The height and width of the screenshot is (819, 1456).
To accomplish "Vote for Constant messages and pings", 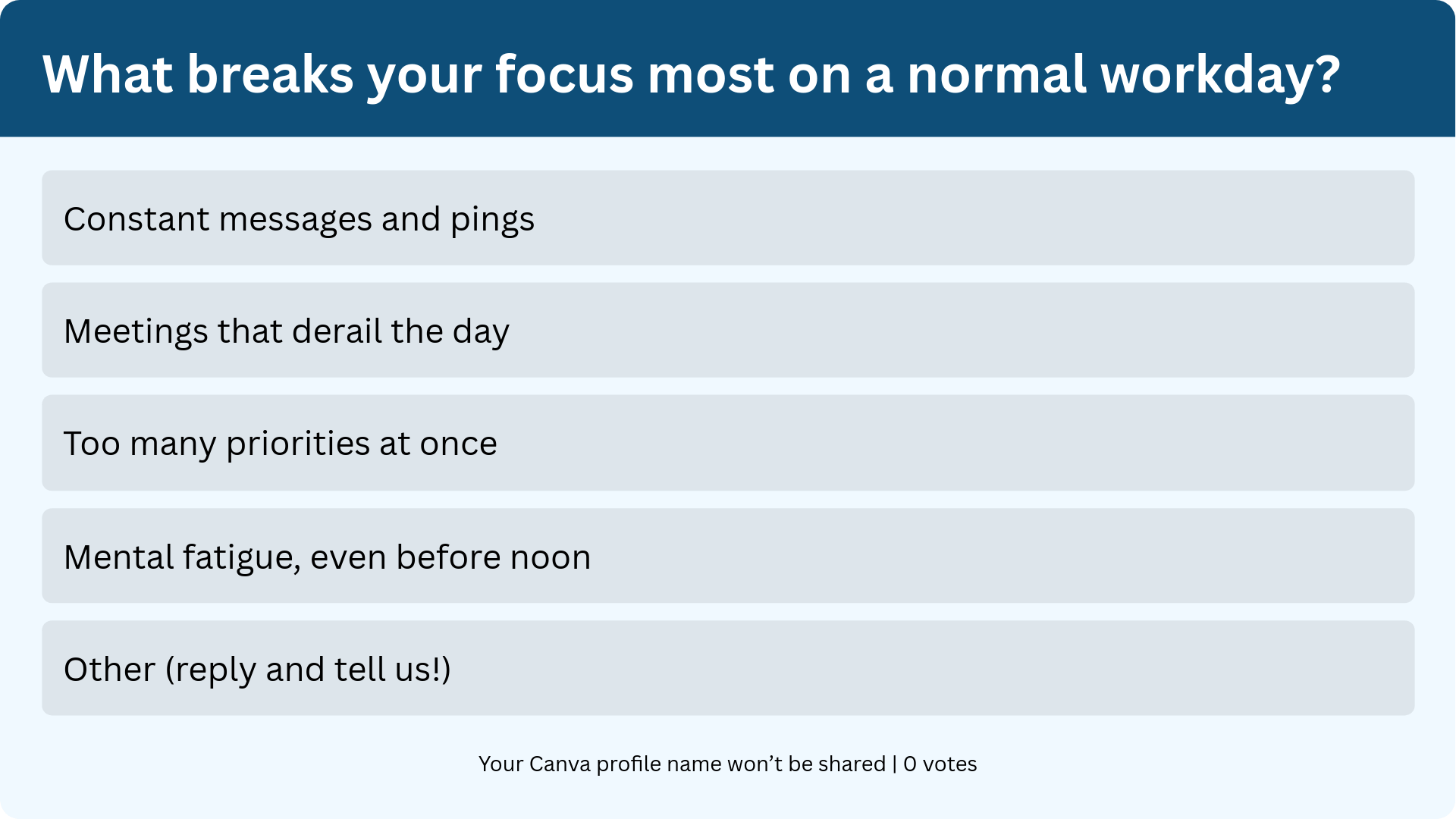I will click(x=728, y=218).
